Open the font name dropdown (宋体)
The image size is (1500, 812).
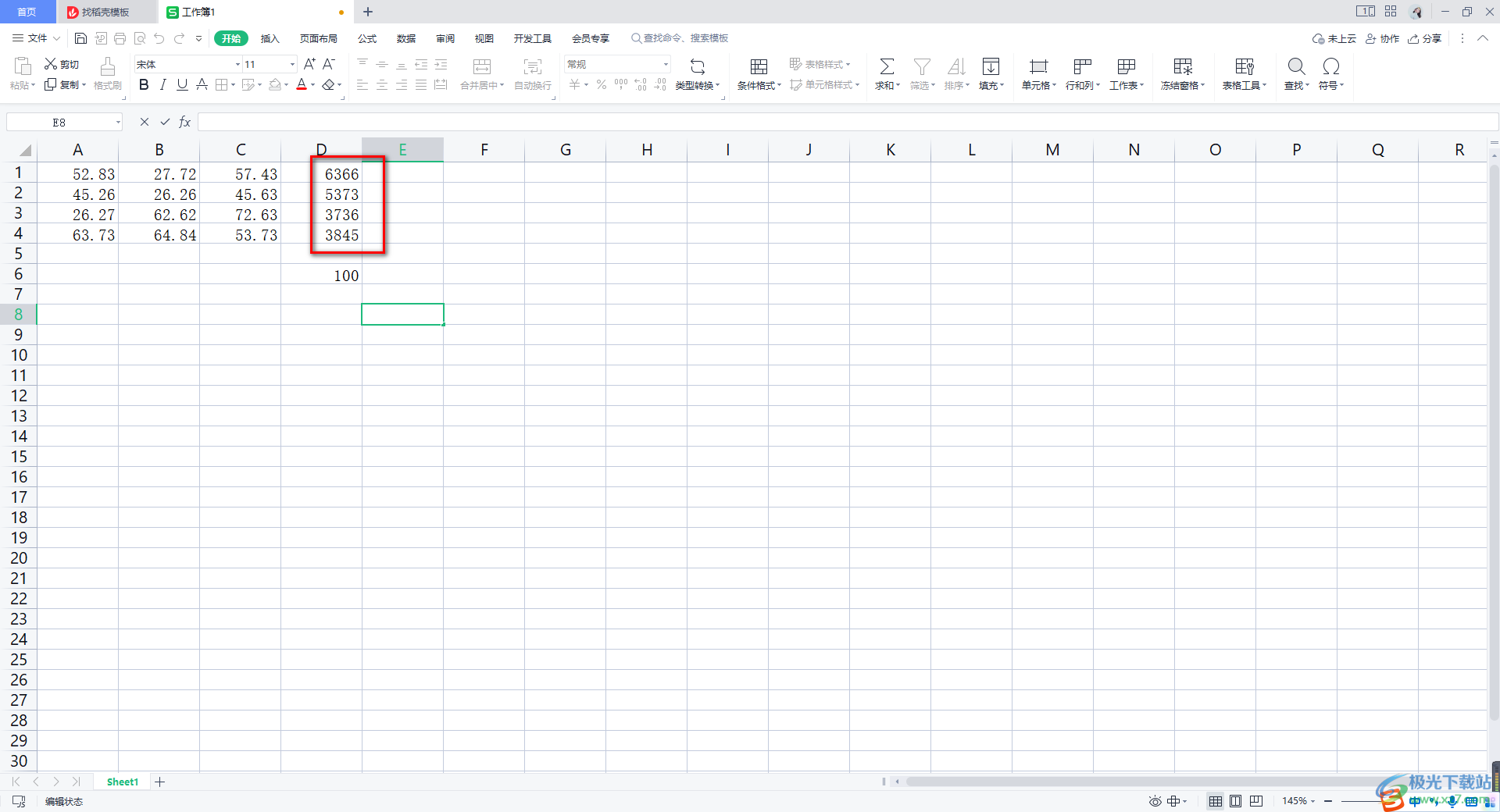coord(237,64)
